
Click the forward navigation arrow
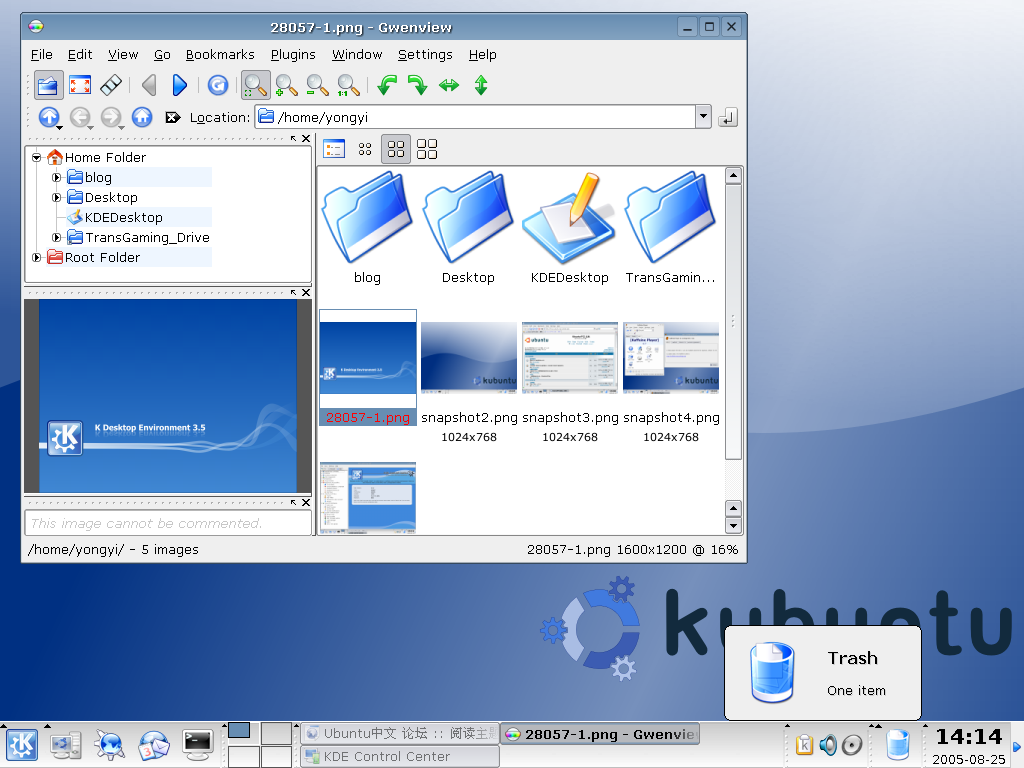111,118
